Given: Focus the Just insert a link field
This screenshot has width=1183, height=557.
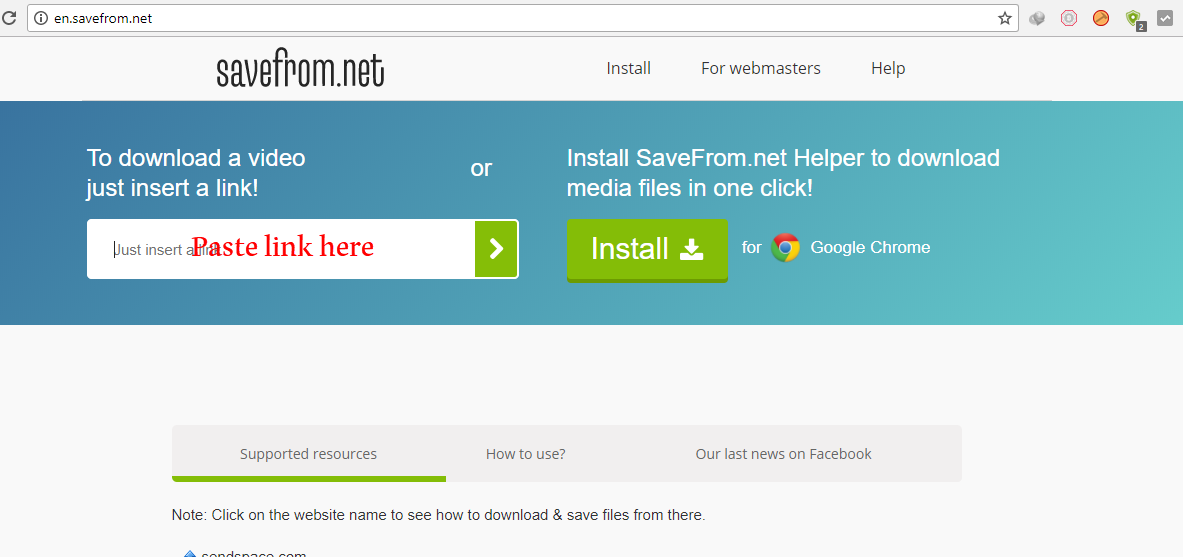Looking at the screenshot, I should [281, 249].
